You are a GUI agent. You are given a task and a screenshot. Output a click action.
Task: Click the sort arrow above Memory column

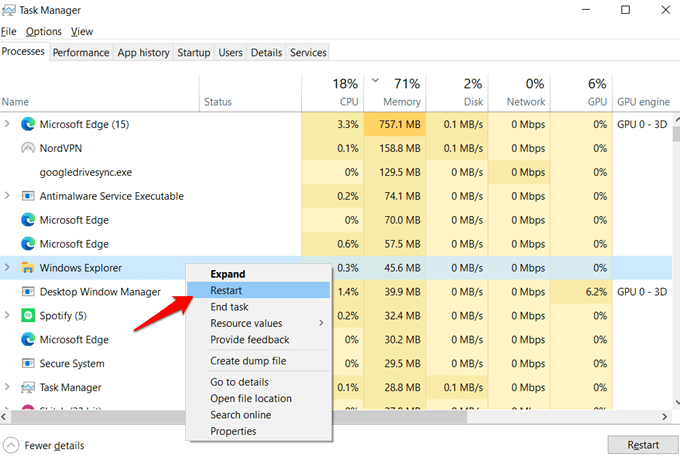[x=376, y=80]
